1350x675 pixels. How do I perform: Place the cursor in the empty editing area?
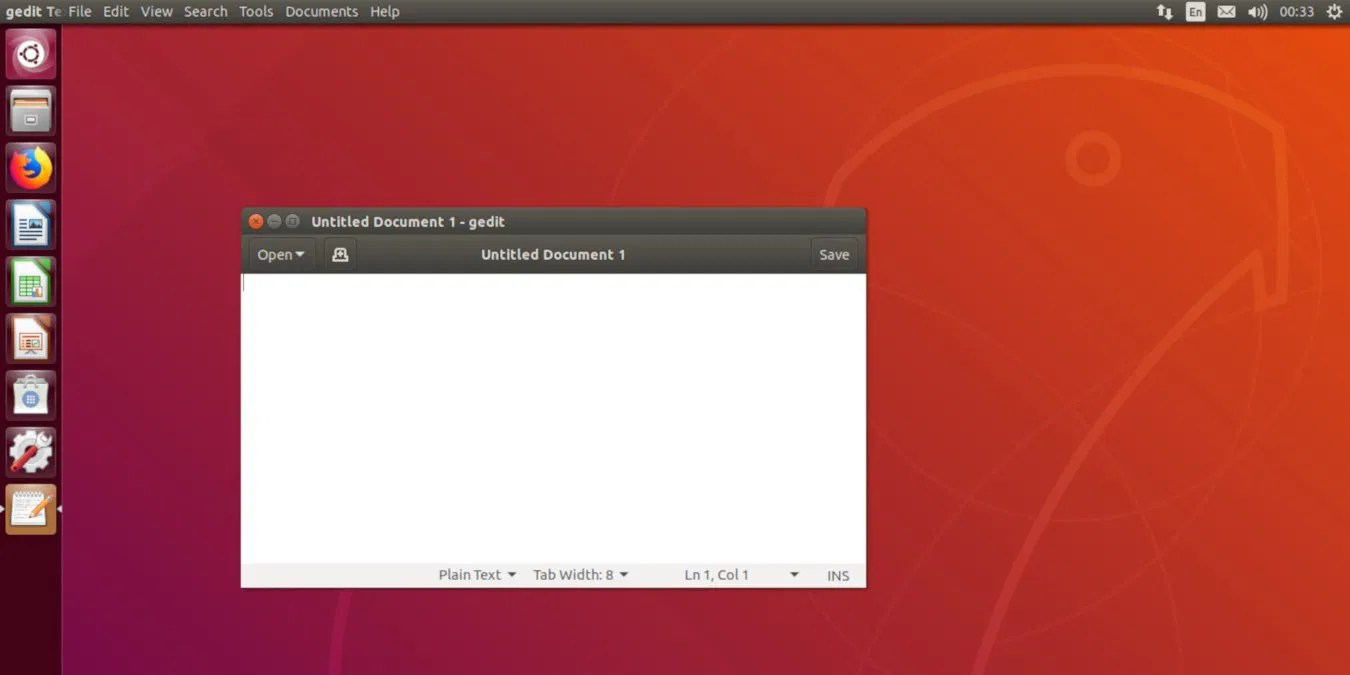[553, 420]
